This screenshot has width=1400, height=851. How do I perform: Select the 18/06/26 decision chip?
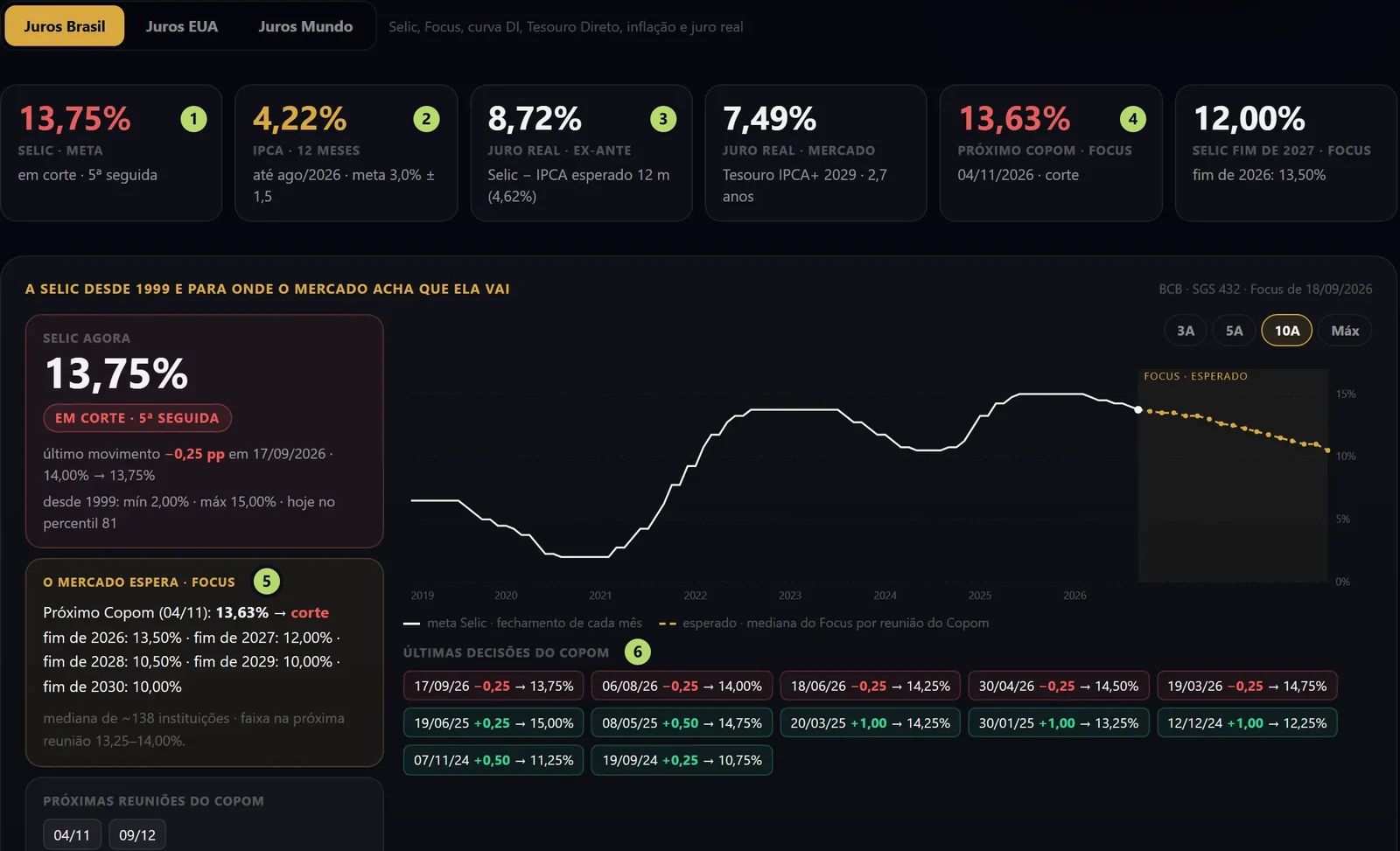pos(871,686)
